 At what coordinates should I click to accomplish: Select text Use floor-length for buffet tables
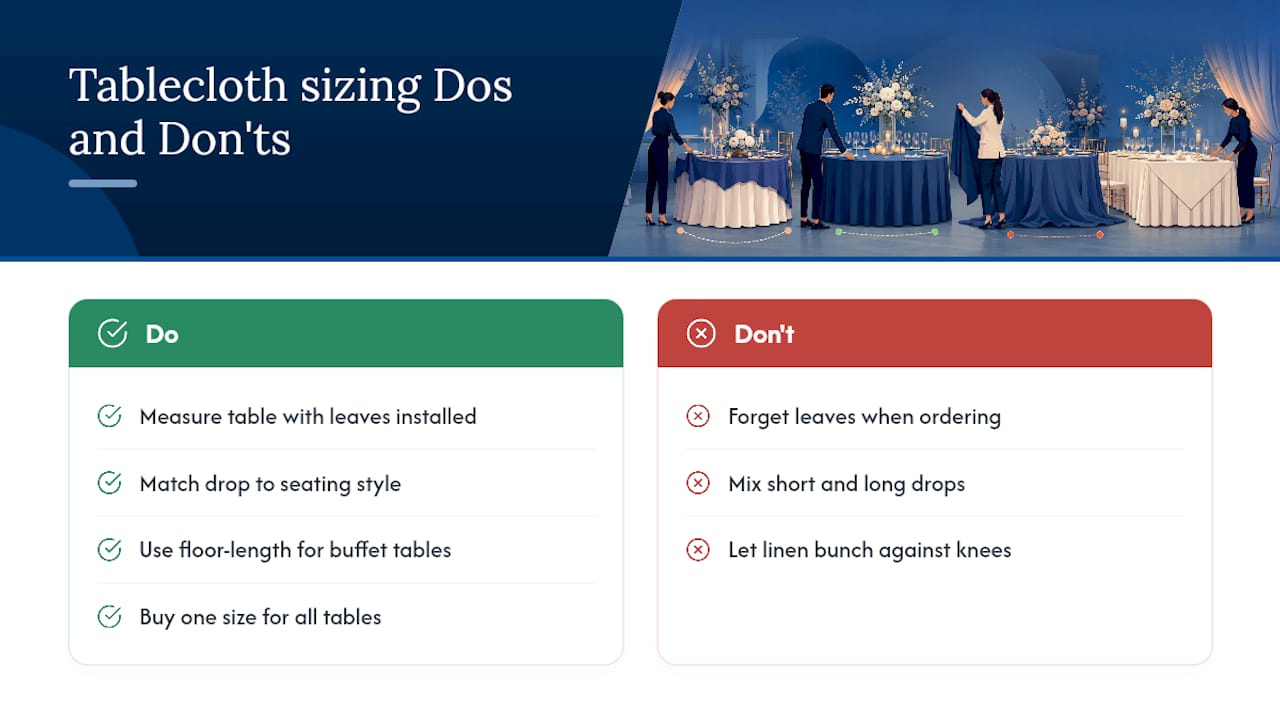coord(295,550)
